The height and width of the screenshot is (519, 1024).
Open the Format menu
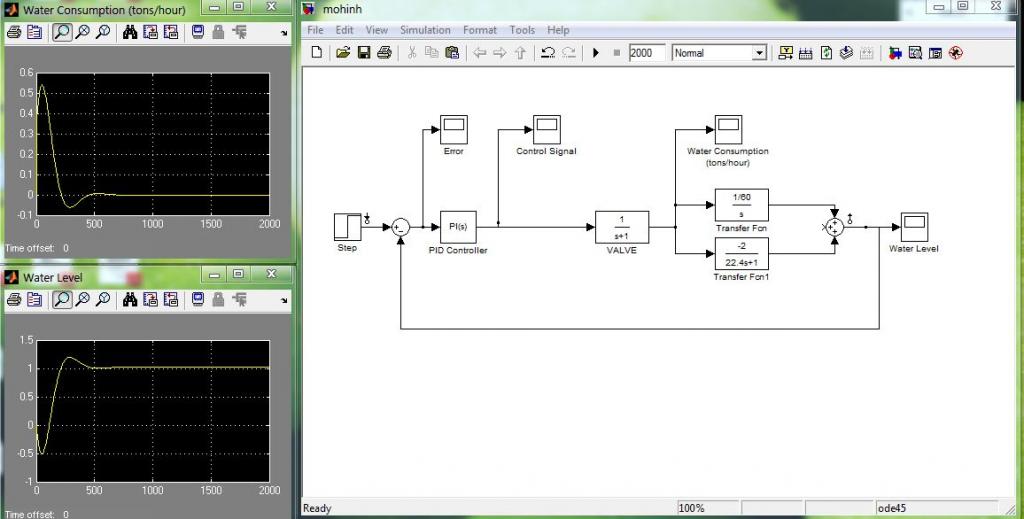pos(480,30)
